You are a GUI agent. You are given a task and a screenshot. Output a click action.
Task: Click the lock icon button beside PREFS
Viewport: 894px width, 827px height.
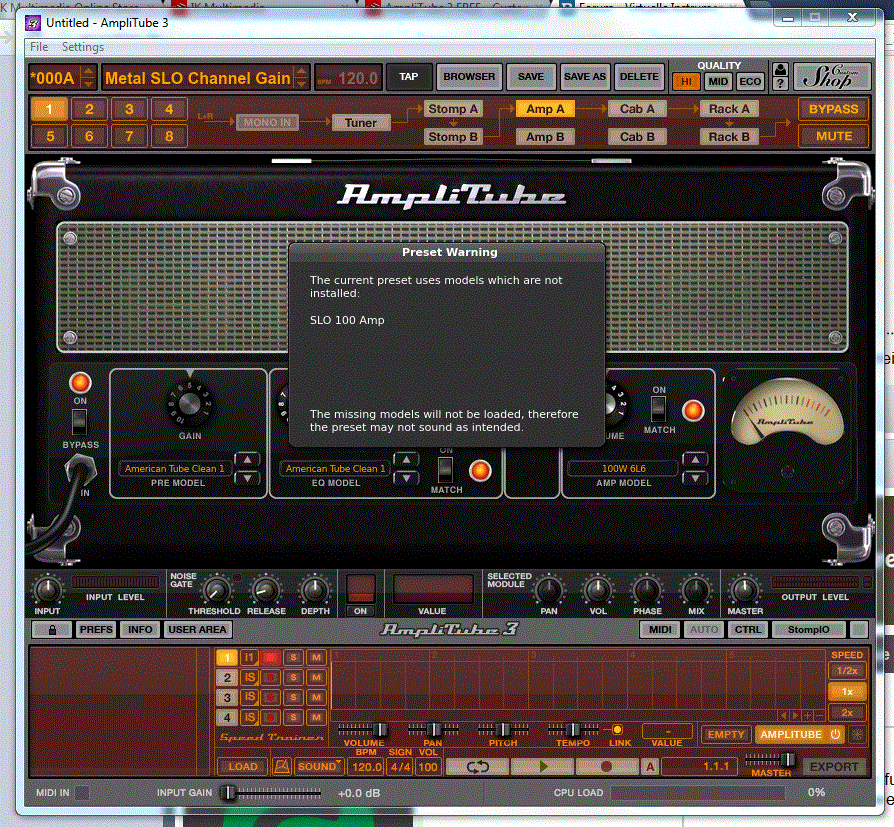point(52,630)
